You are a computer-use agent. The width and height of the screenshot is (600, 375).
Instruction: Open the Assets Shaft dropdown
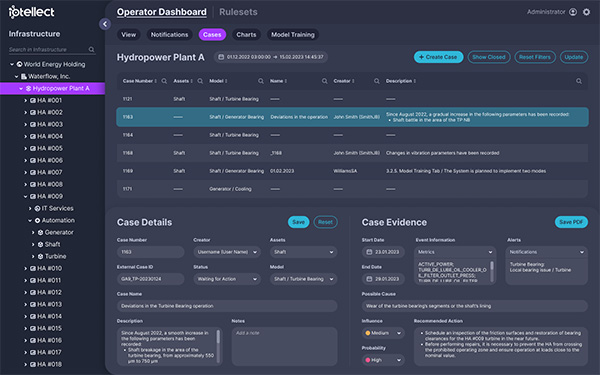click(x=303, y=252)
